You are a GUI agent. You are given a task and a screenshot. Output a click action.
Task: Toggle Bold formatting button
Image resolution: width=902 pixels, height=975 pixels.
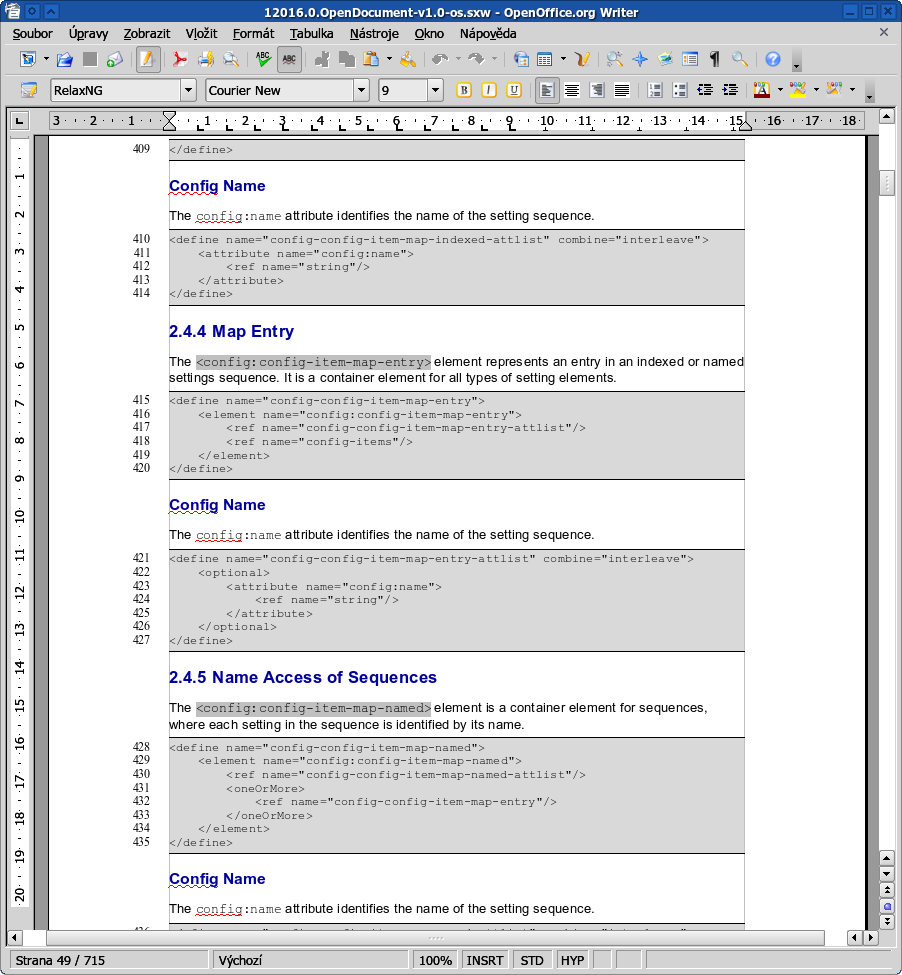coord(463,90)
